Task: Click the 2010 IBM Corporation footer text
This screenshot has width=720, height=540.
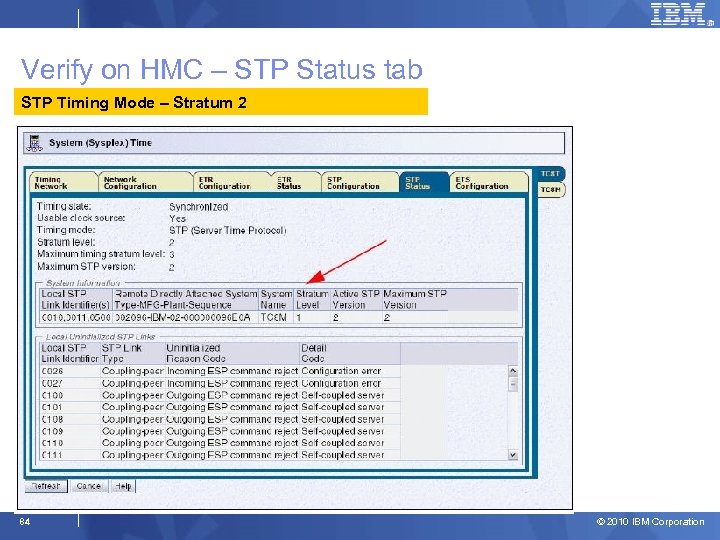Action: point(650,522)
